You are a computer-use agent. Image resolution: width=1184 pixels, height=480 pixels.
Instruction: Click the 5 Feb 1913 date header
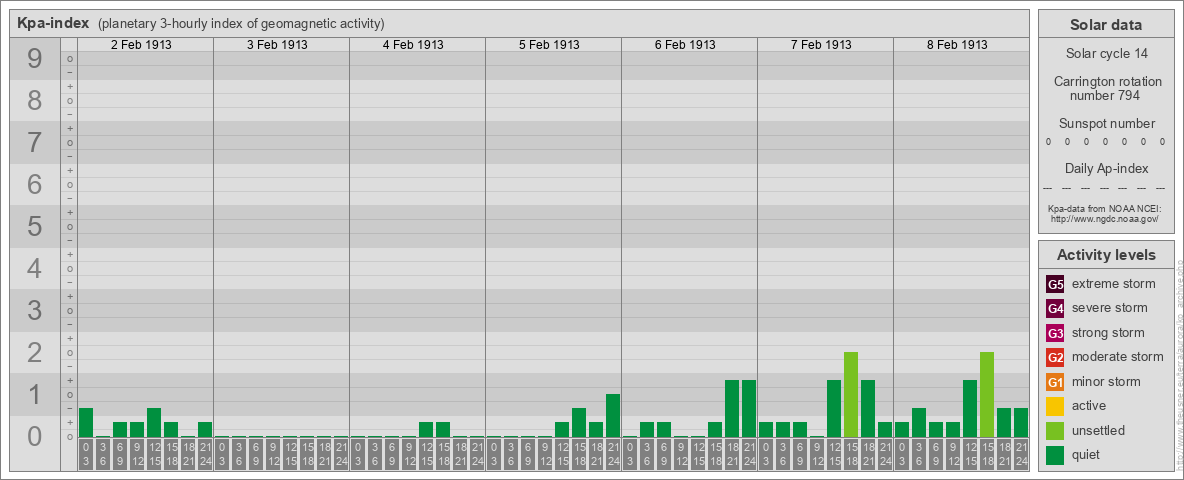549,45
